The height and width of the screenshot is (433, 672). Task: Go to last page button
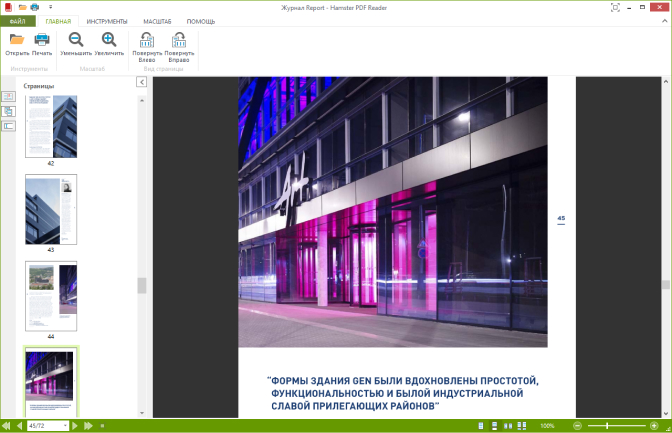(88, 426)
